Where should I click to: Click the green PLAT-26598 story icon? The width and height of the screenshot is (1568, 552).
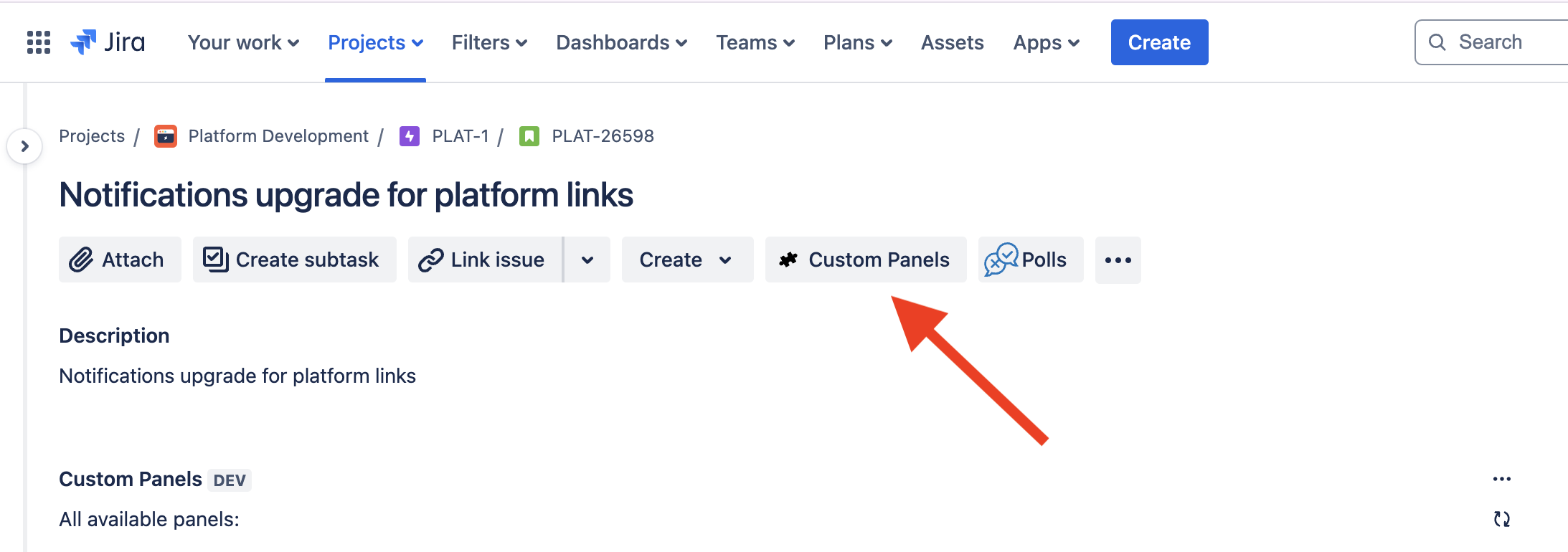(529, 136)
